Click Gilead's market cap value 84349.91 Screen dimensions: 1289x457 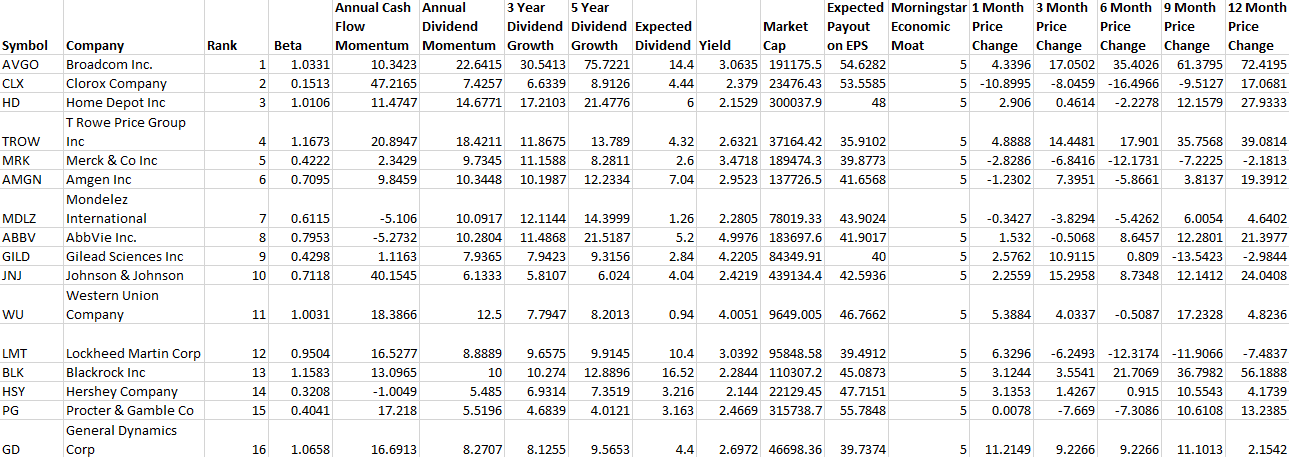pyautogui.click(x=796, y=257)
